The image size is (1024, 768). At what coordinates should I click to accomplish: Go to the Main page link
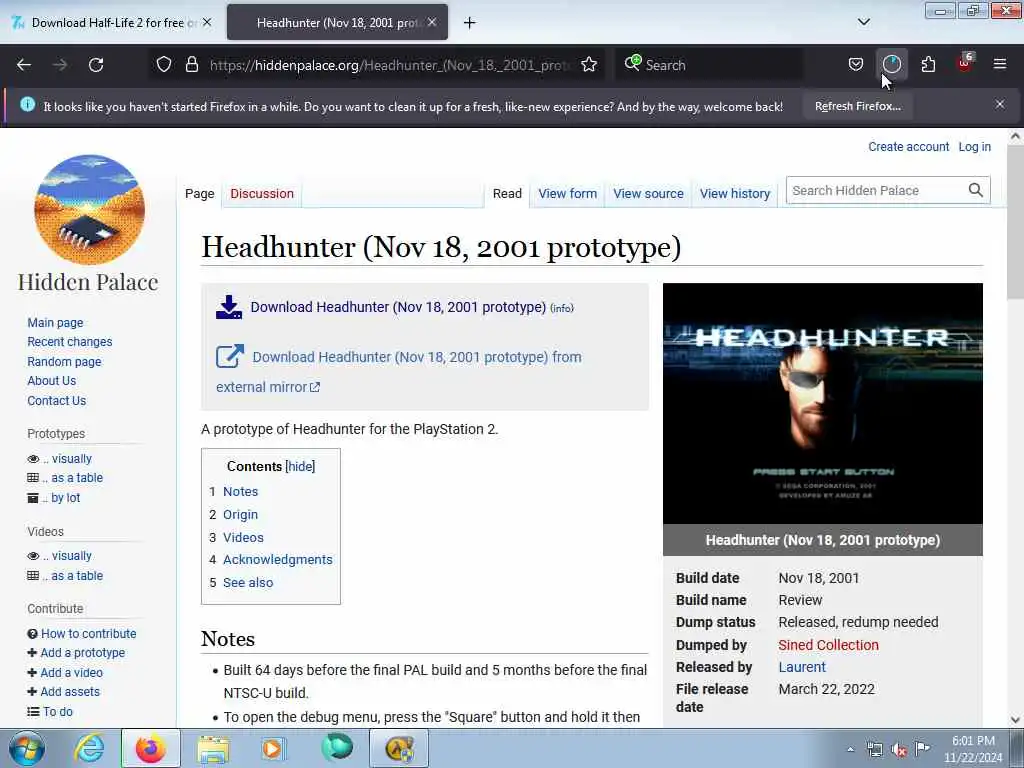(x=56, y=323)
